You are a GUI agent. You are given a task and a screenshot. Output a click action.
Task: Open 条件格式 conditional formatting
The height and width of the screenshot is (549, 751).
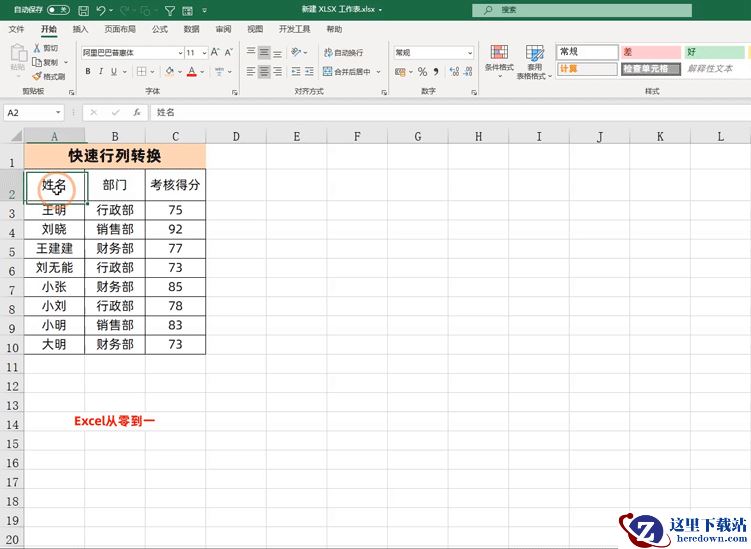tap(499, 61)
